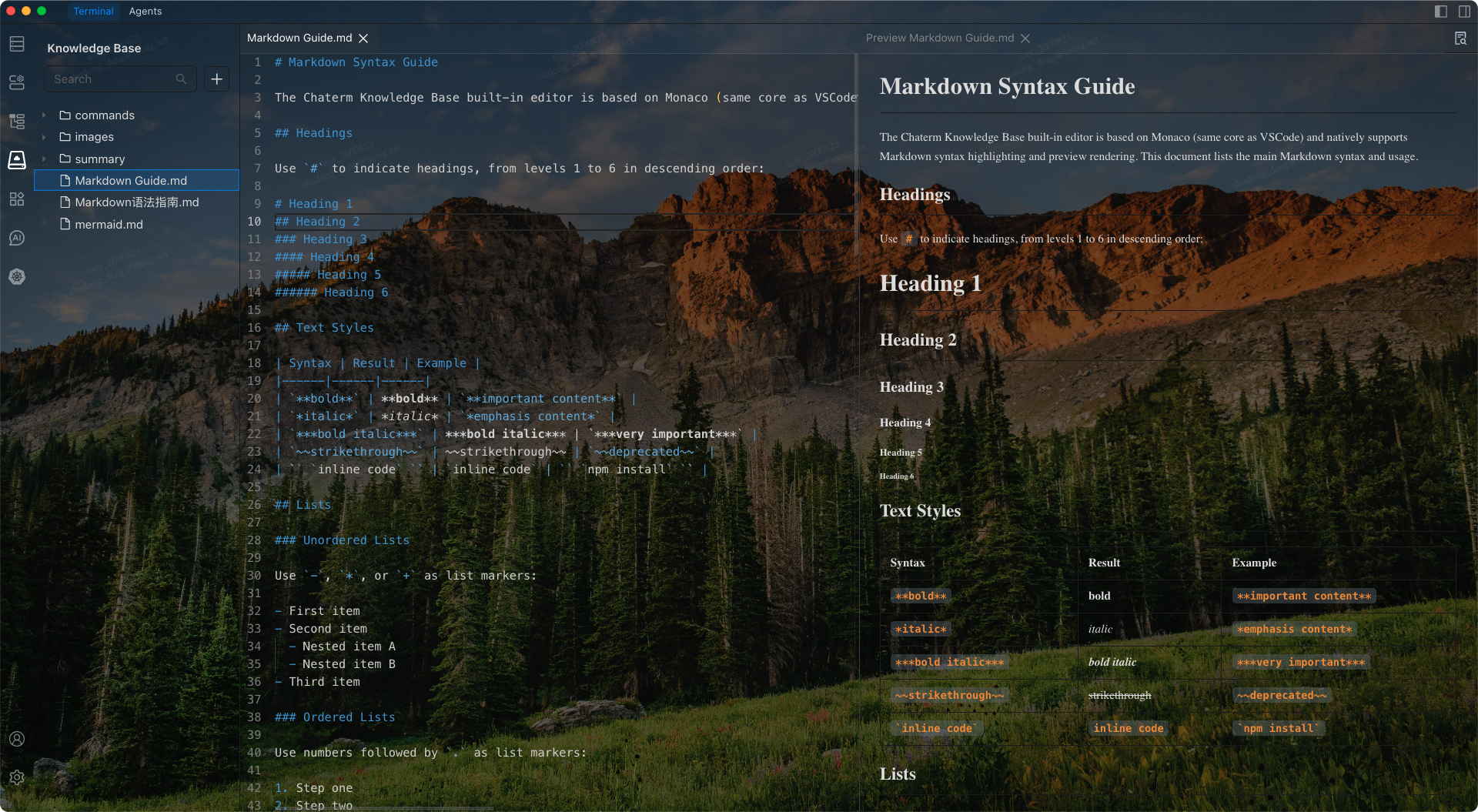
Task: Open the preview search icon at top right
Action: [1460, 38]
